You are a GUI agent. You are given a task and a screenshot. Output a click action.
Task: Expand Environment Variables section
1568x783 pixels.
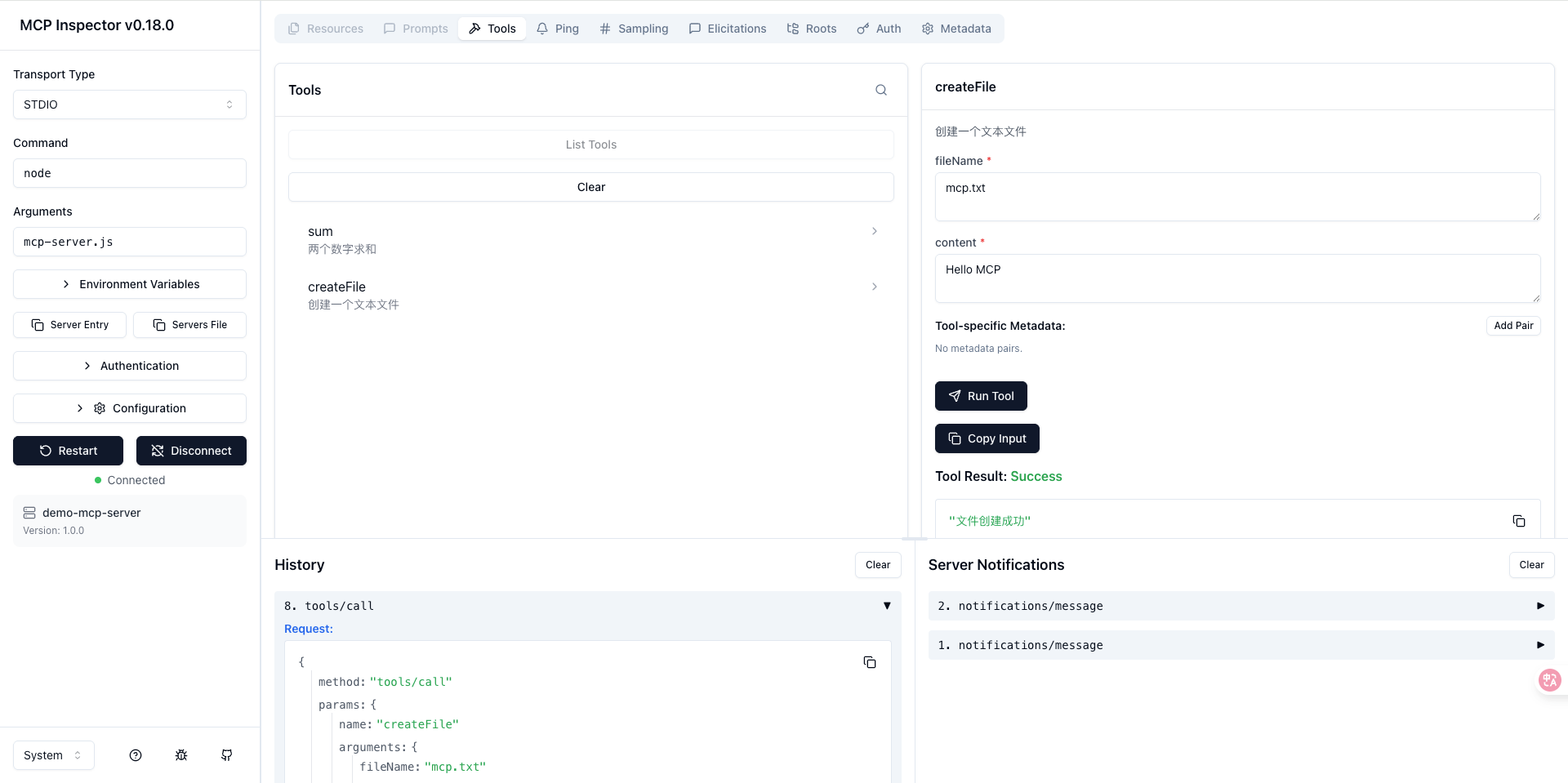pos(130,284)
